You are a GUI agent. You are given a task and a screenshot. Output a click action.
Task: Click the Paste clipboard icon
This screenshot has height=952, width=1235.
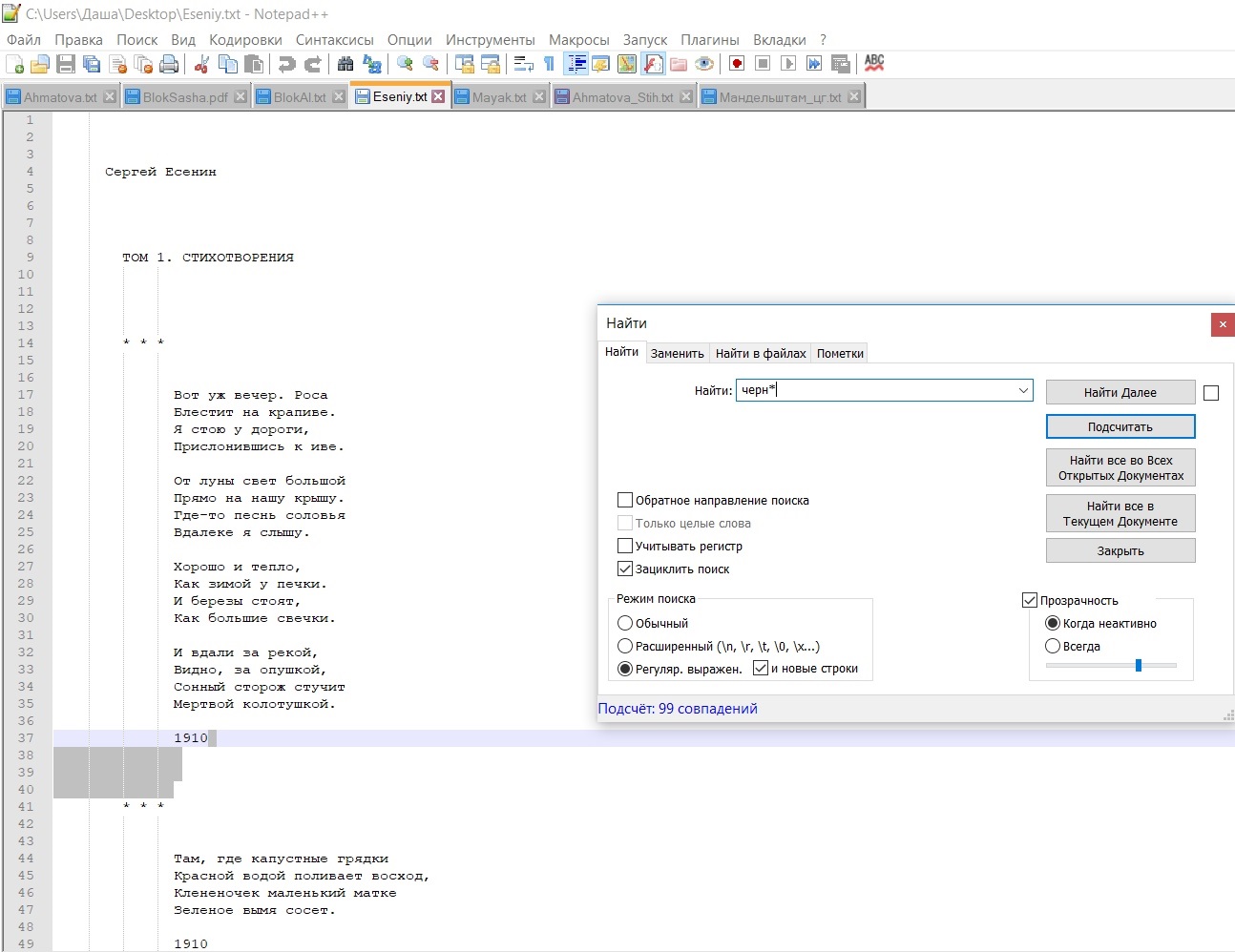[x=253, y=64]
